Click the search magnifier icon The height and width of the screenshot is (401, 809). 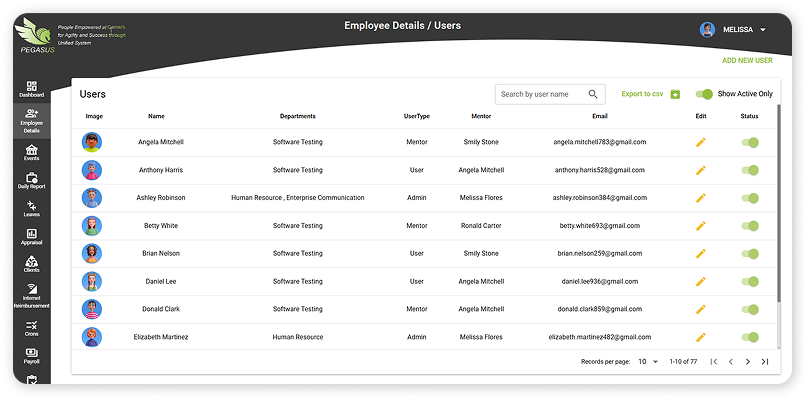pos(593,94)
